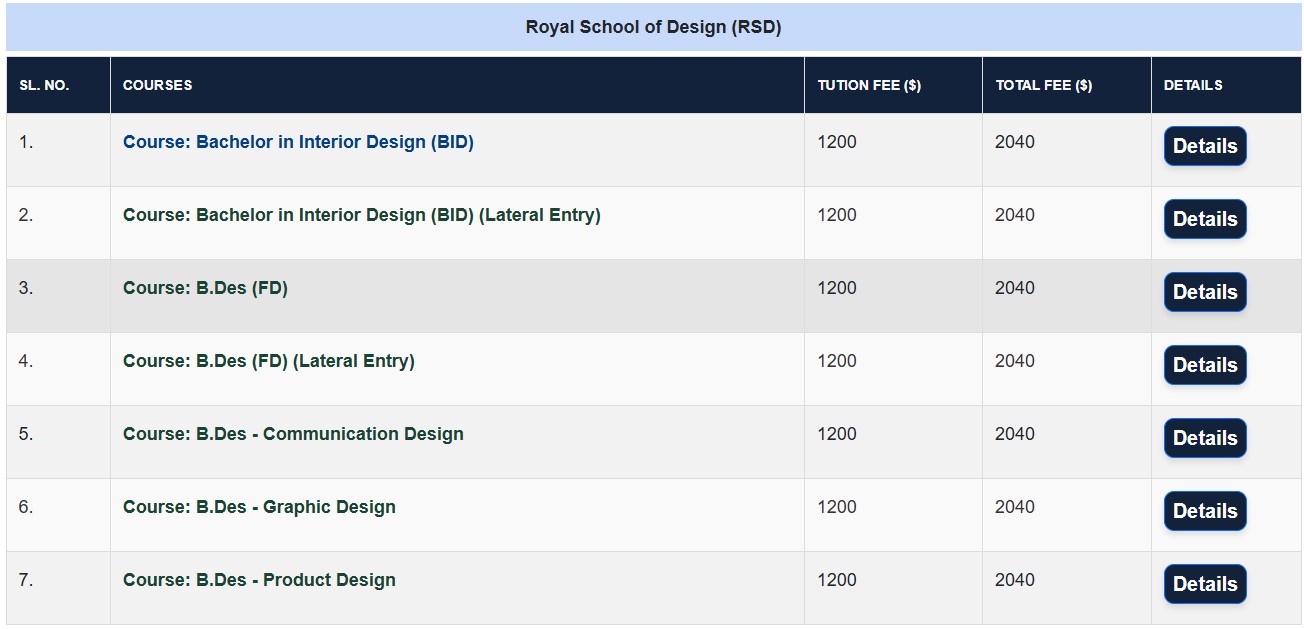Open Details for BID (Lateral Entry) row
Viewport: 1304px width, 629px height.
(x=1205, y=219)
